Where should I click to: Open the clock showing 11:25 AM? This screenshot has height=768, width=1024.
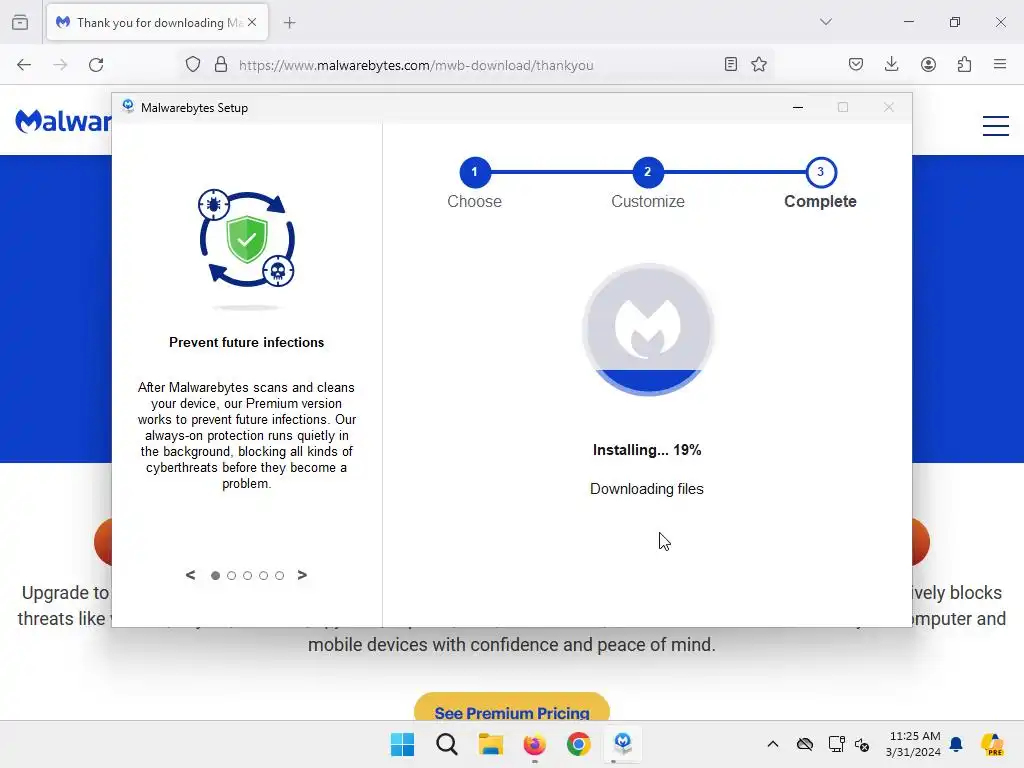(x=914, y=744)
